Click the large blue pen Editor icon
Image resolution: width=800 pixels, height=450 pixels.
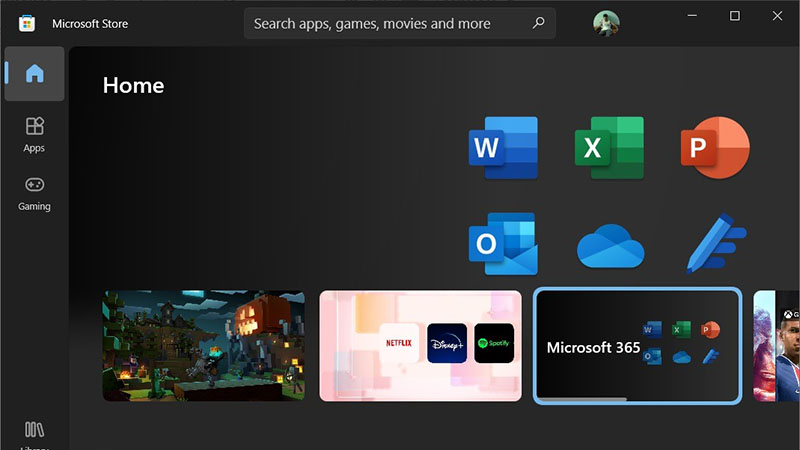click(x=716, y=244)
